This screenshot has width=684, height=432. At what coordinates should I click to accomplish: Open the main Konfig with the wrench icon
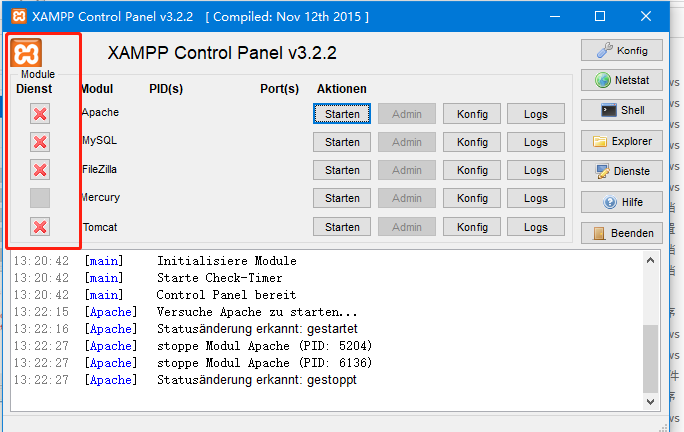tap(622, 50)
